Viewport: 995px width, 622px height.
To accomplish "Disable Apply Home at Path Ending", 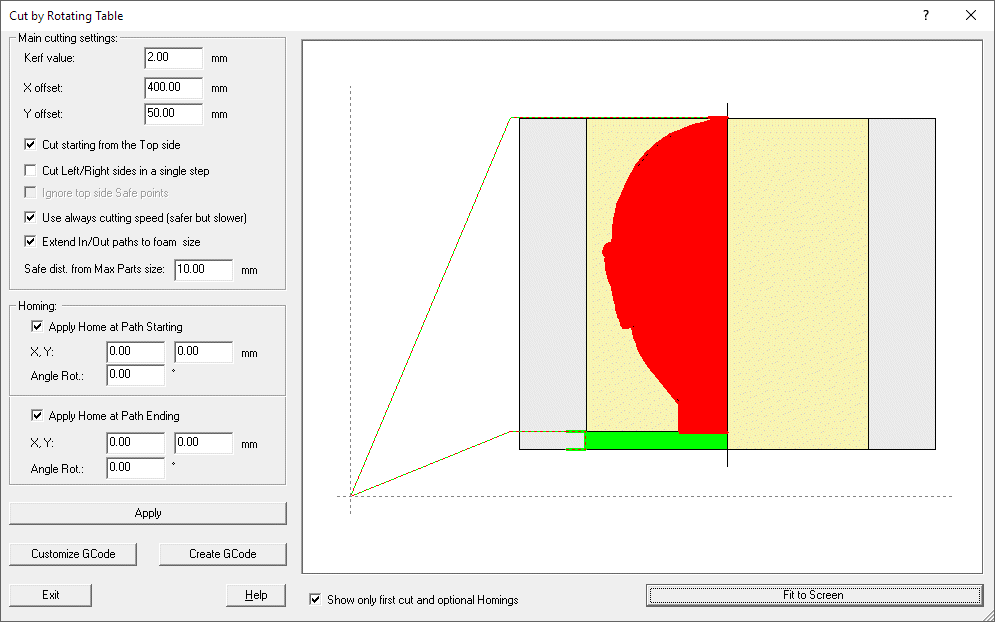I will [x=37, y=415].
